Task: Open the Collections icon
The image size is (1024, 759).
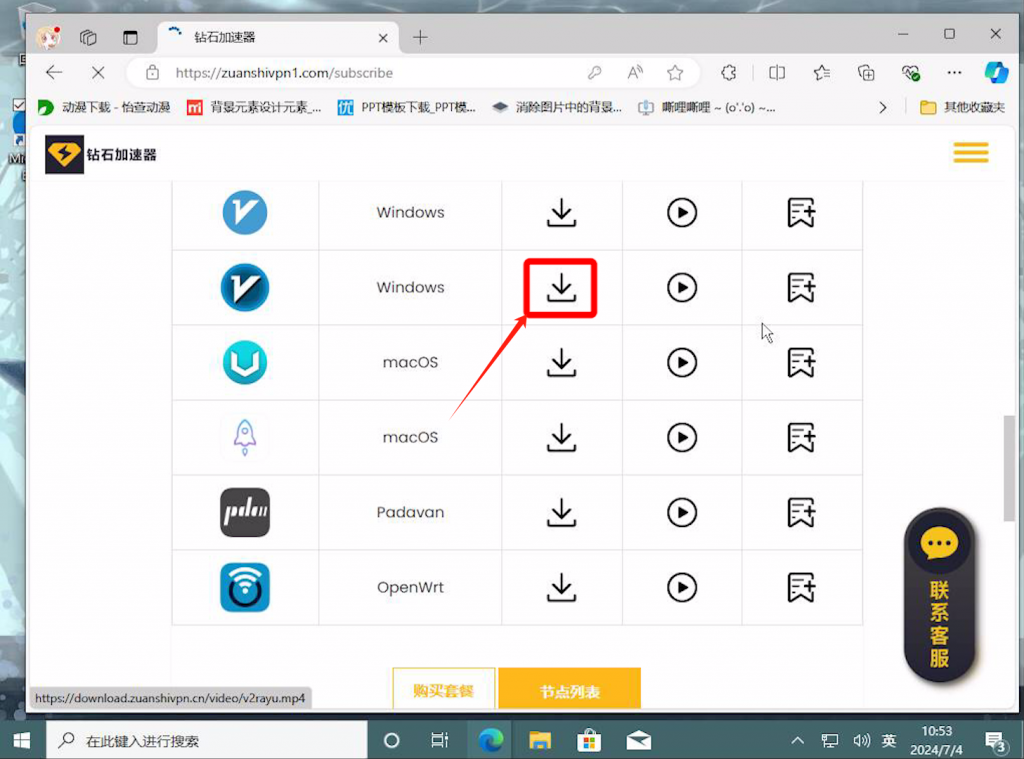Action: point(866,73)
